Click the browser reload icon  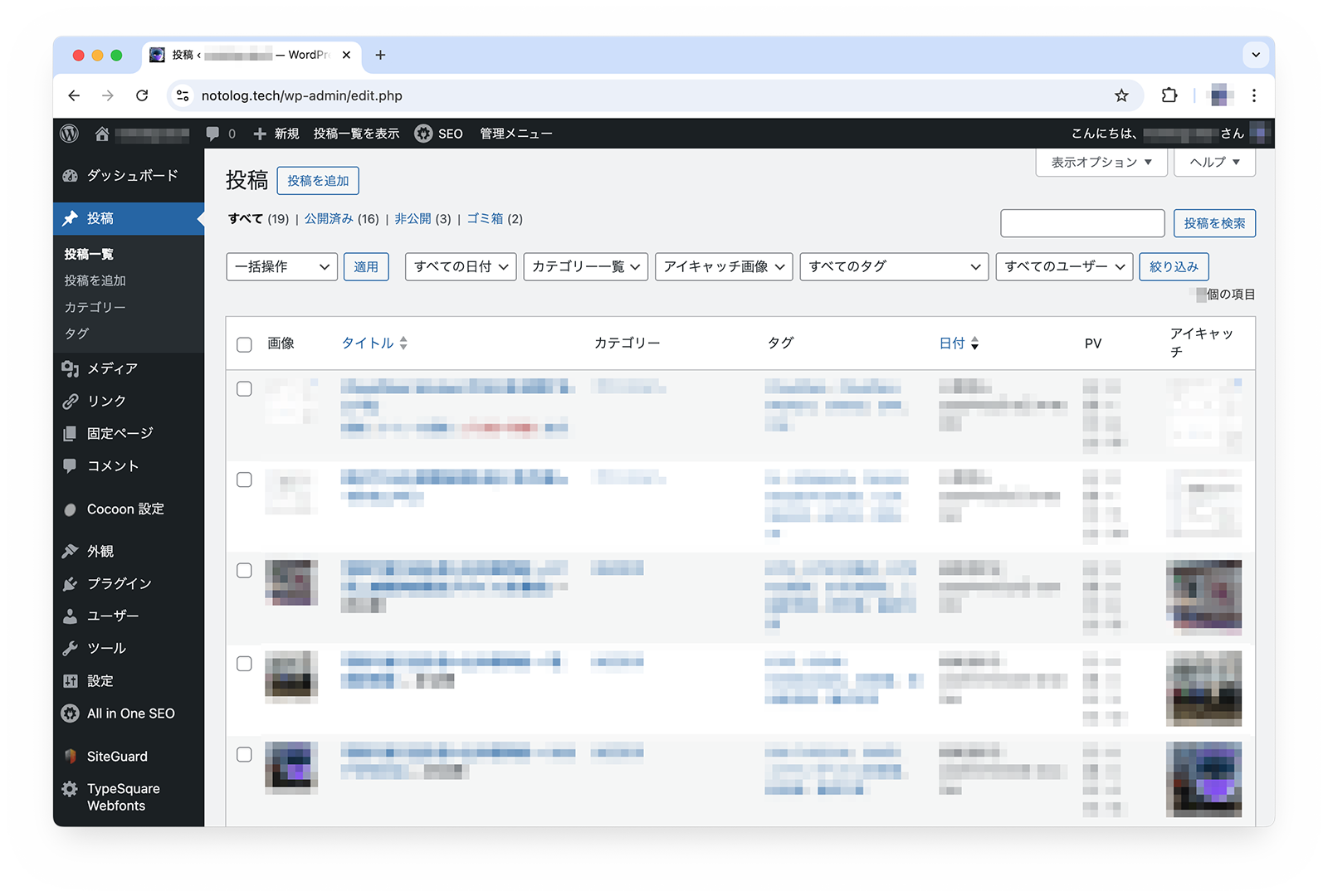[142, 95]
